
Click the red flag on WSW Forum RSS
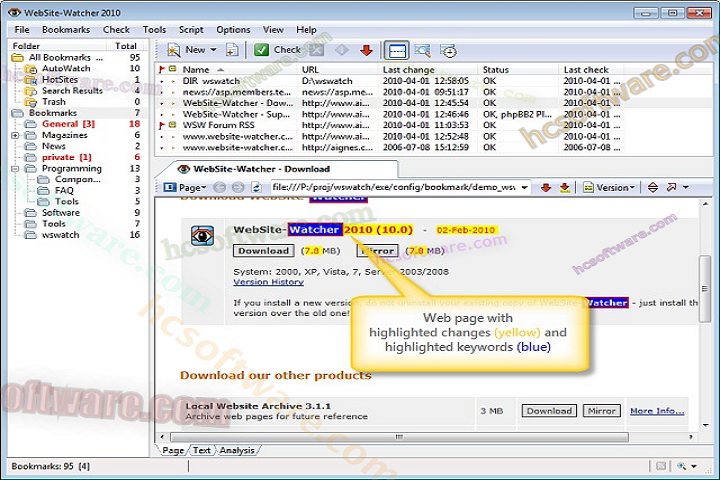(161, 125)
